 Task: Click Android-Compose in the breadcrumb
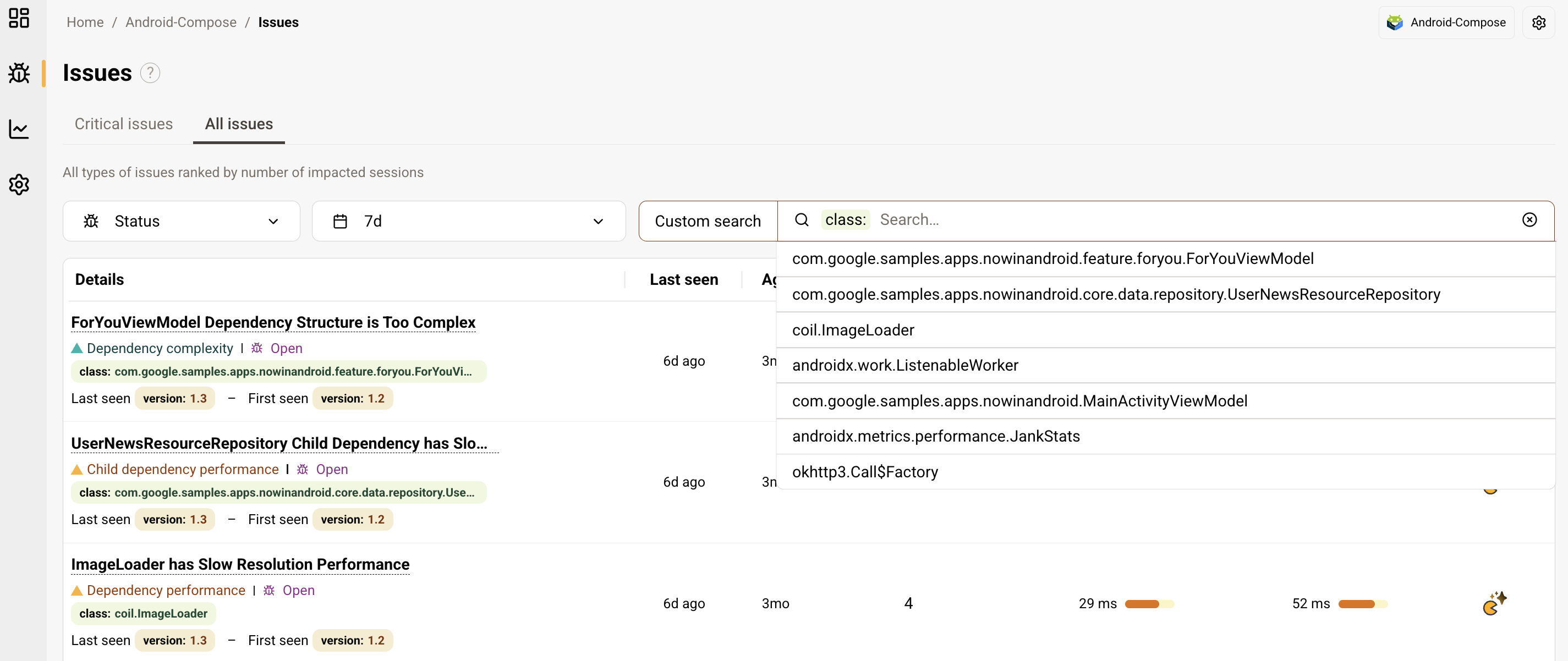coord(181,23)
